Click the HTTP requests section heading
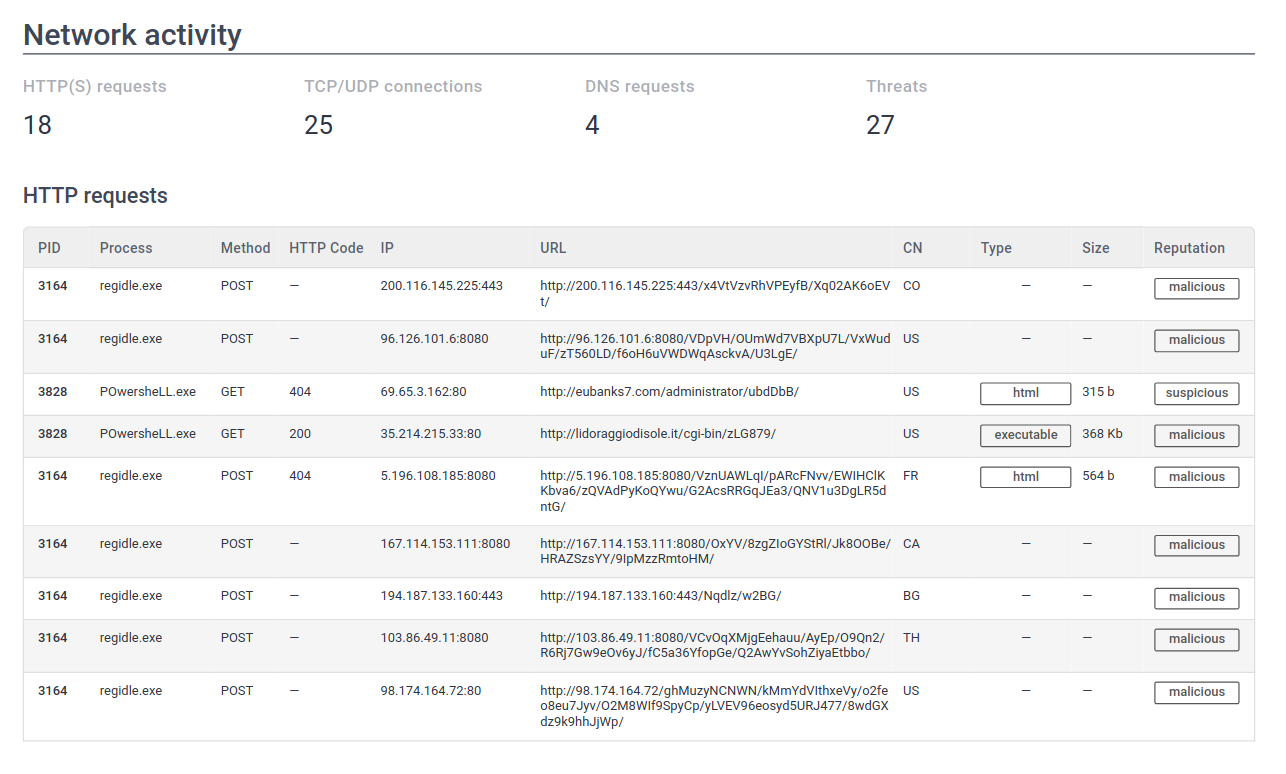The width and height of the screenshot is (1286, 774). 95,196
